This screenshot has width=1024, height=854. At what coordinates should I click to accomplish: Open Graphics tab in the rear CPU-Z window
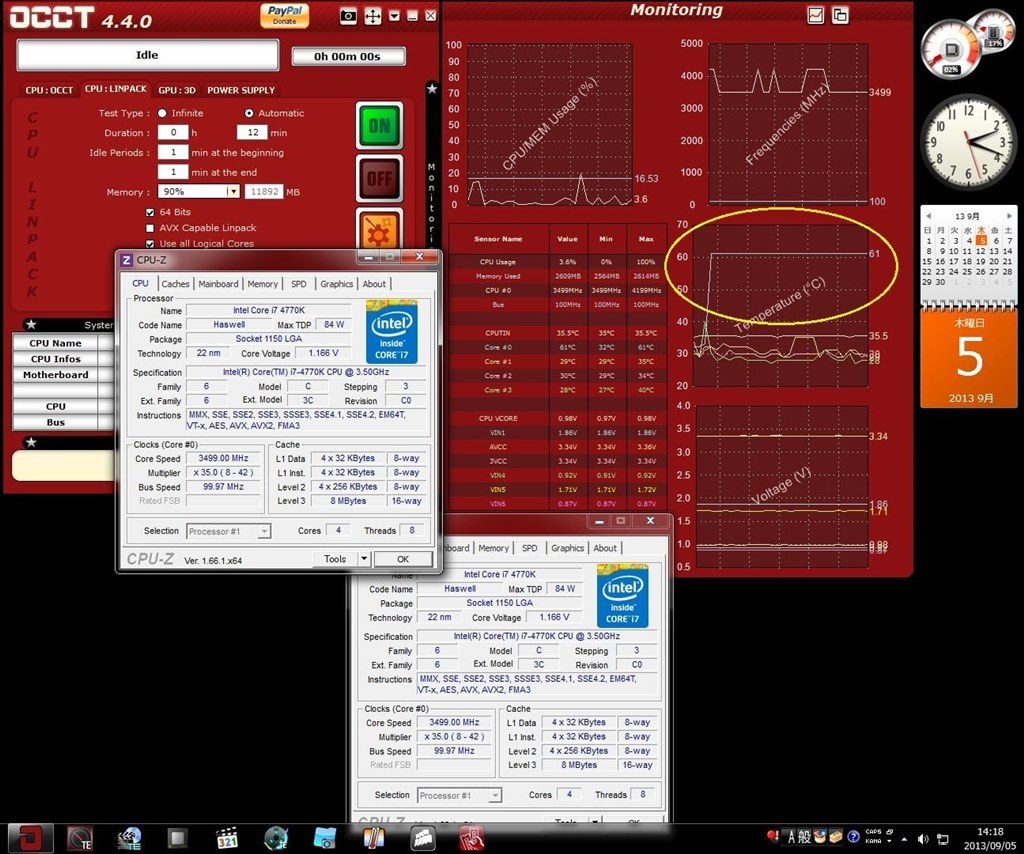coord(567,548)
